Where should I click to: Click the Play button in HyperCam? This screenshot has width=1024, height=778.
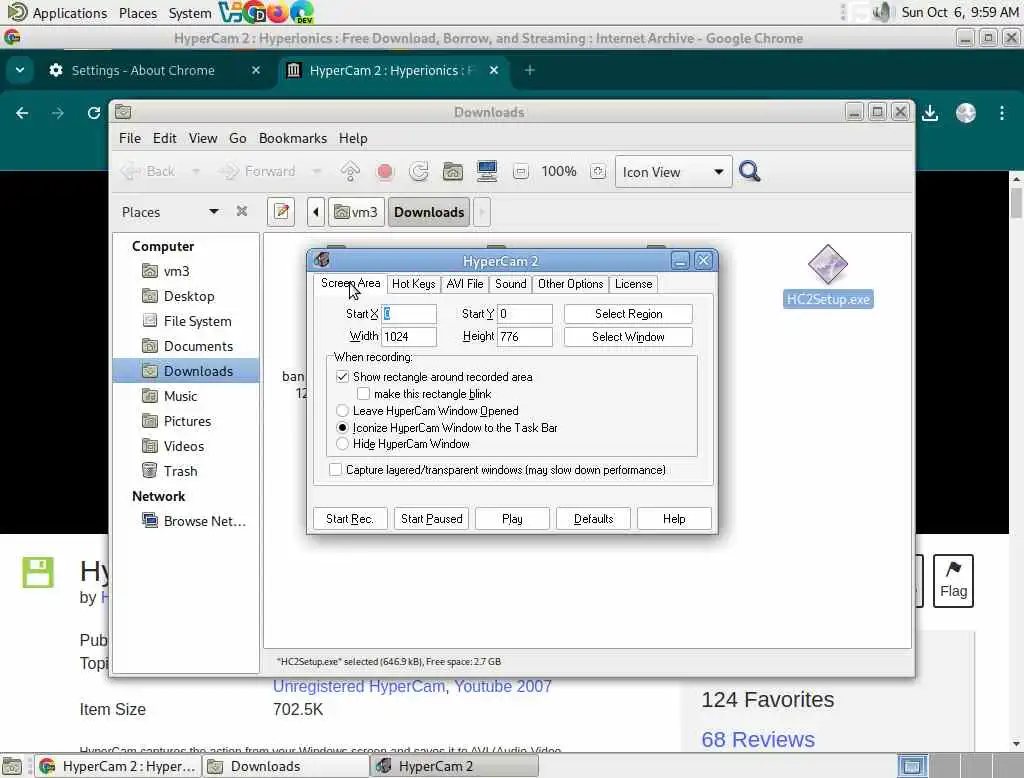pyautogui.click(x=512, y=519)
